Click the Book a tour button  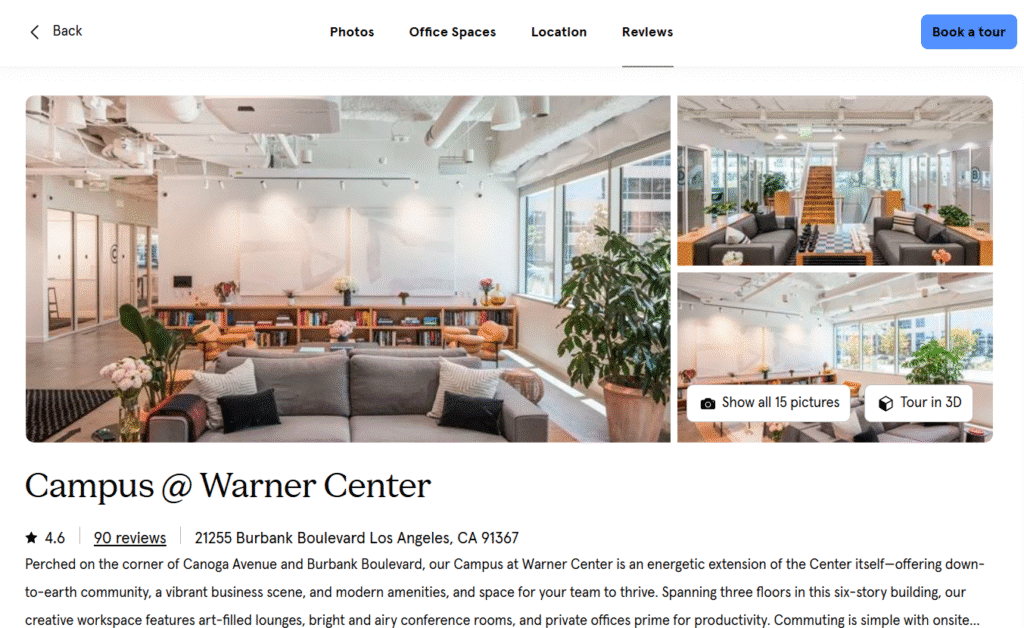pos(968,32)
